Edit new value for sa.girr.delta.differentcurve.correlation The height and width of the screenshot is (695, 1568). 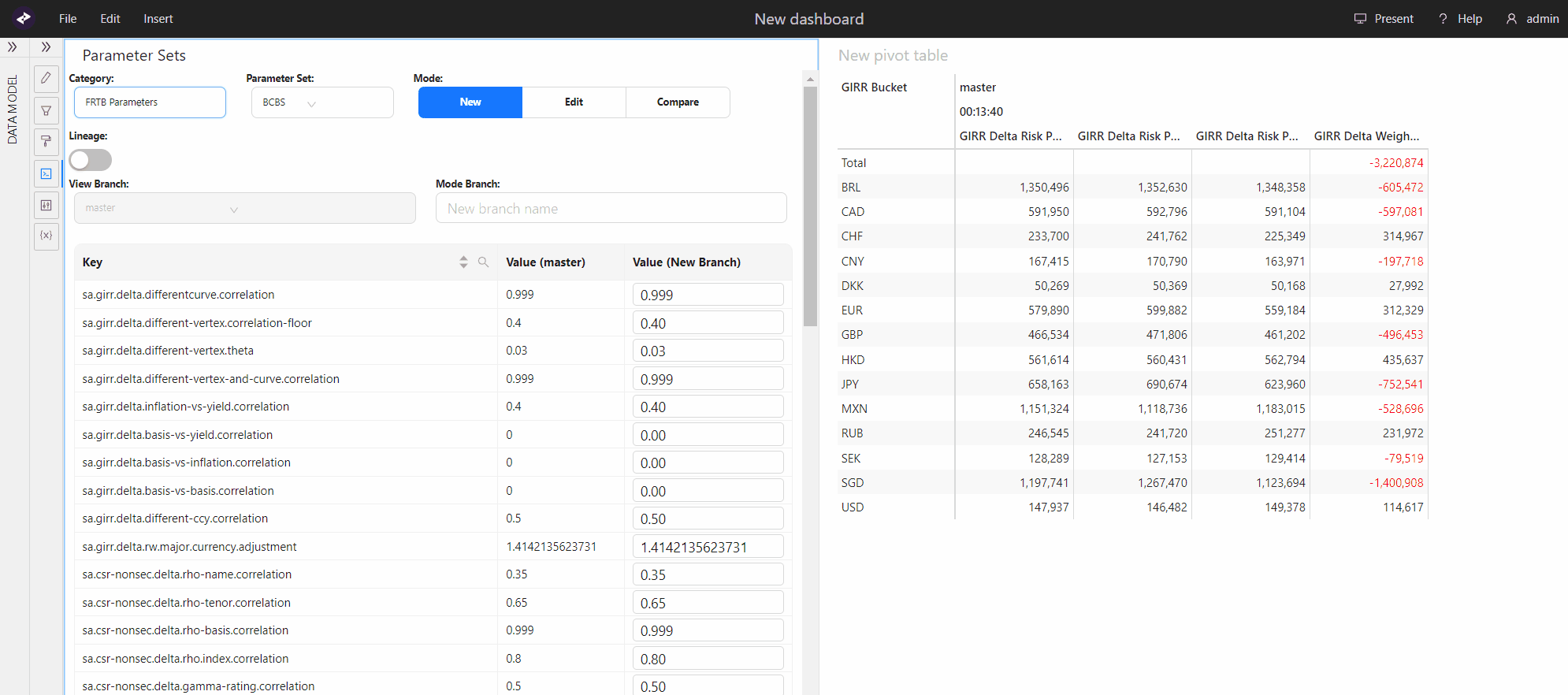[x=708, y=295]
